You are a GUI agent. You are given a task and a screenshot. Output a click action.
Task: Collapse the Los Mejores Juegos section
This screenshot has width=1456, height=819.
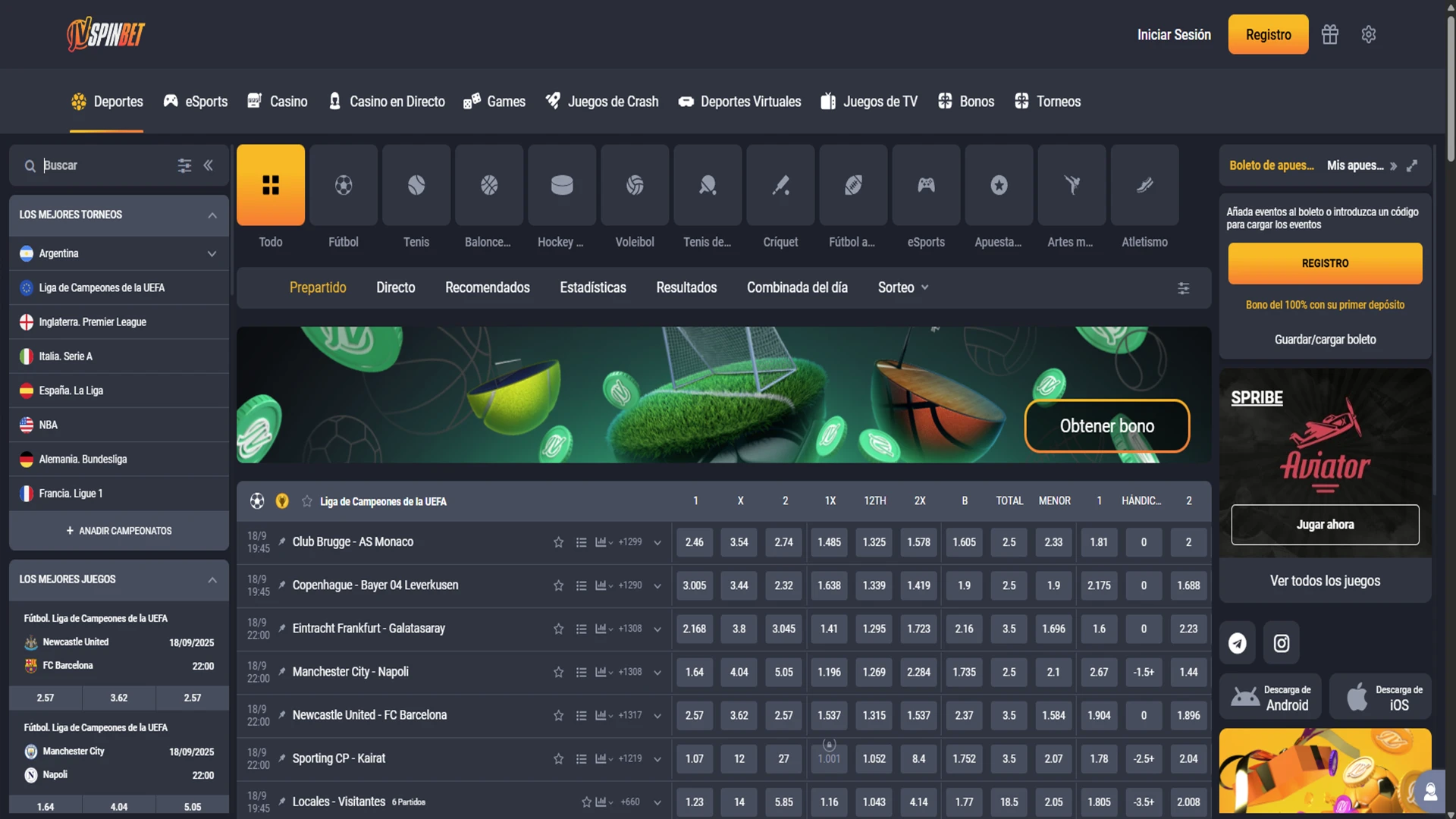[x=212, y=580]
